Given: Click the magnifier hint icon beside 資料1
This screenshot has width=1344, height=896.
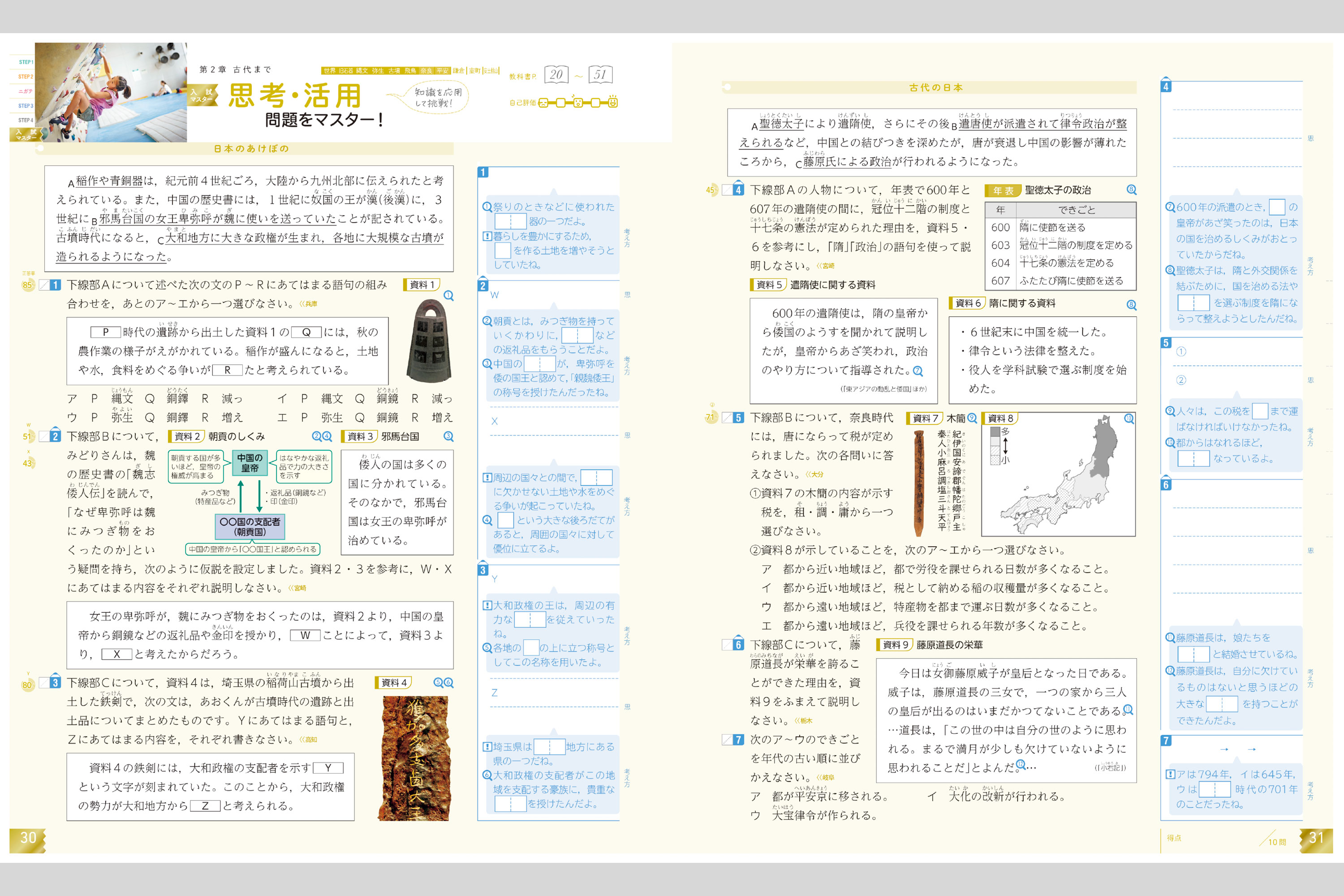Looking at the screenshot, I should point(448,295).
